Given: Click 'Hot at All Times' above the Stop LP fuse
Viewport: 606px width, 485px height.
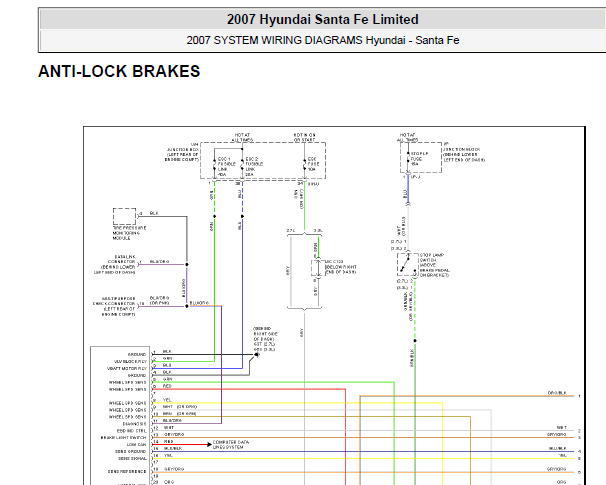Looking at the screenshot, I should [x=407, y=137].
